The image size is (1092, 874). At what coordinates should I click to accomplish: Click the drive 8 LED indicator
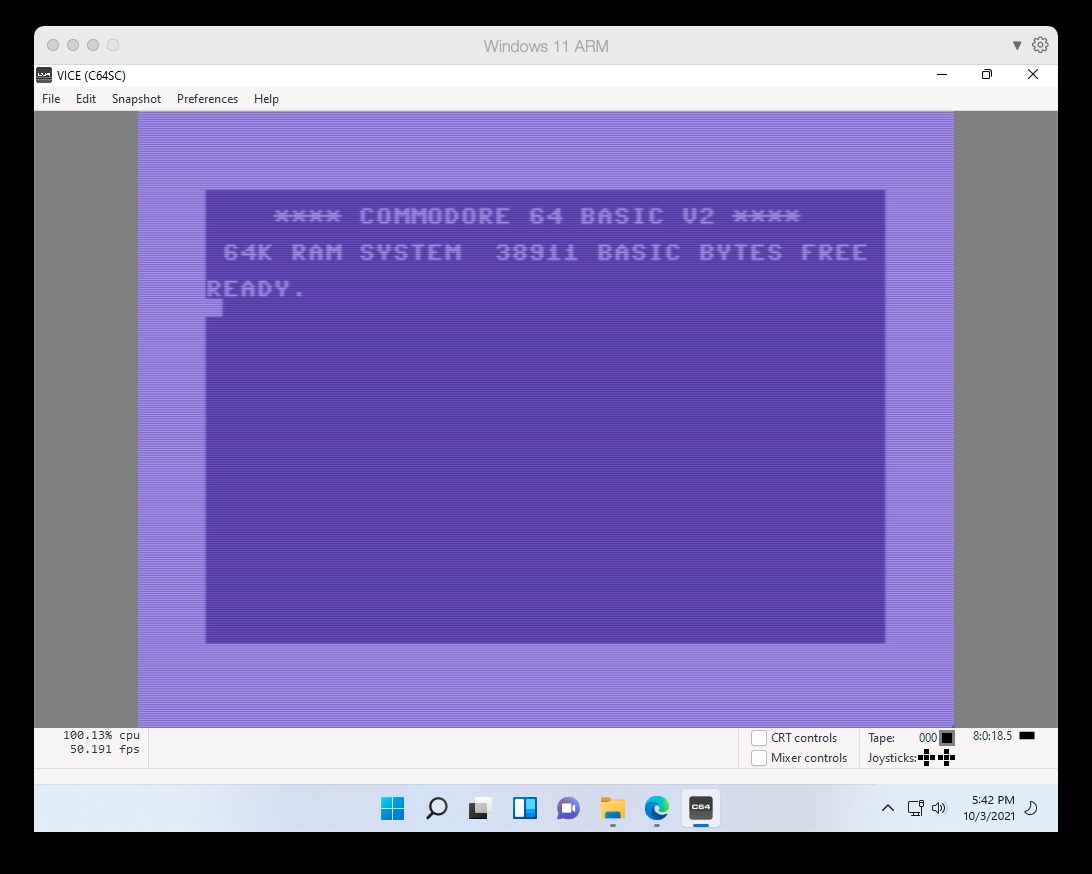click(x=1027, y=735)
